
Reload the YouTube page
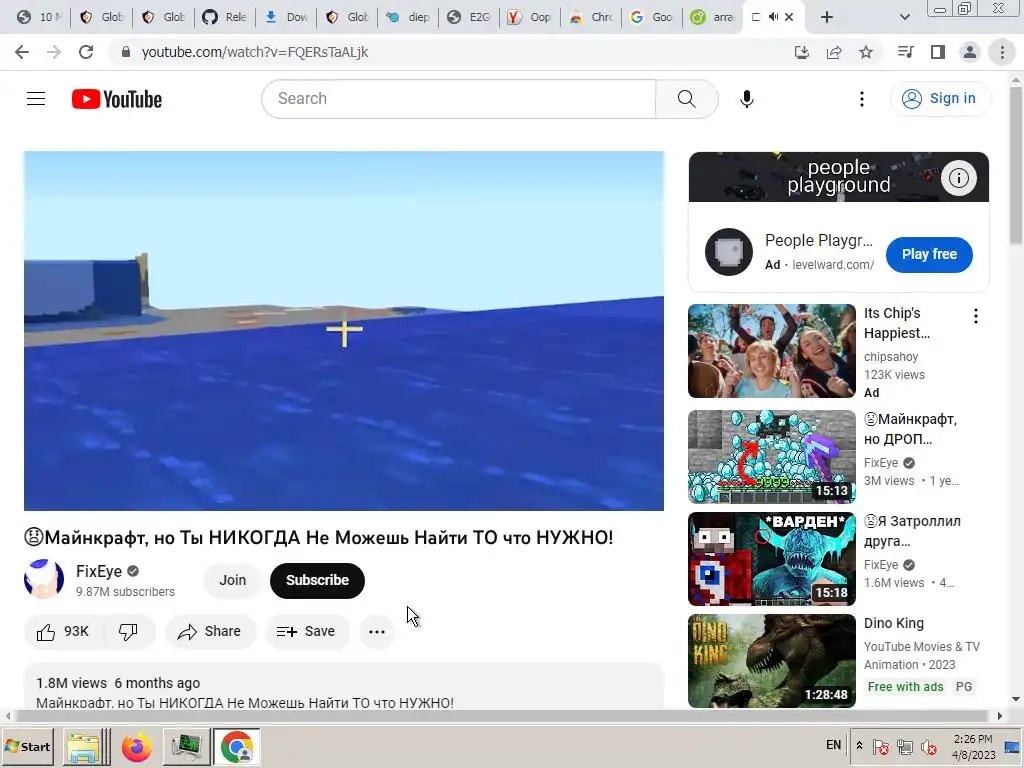[x=86, y=52]
